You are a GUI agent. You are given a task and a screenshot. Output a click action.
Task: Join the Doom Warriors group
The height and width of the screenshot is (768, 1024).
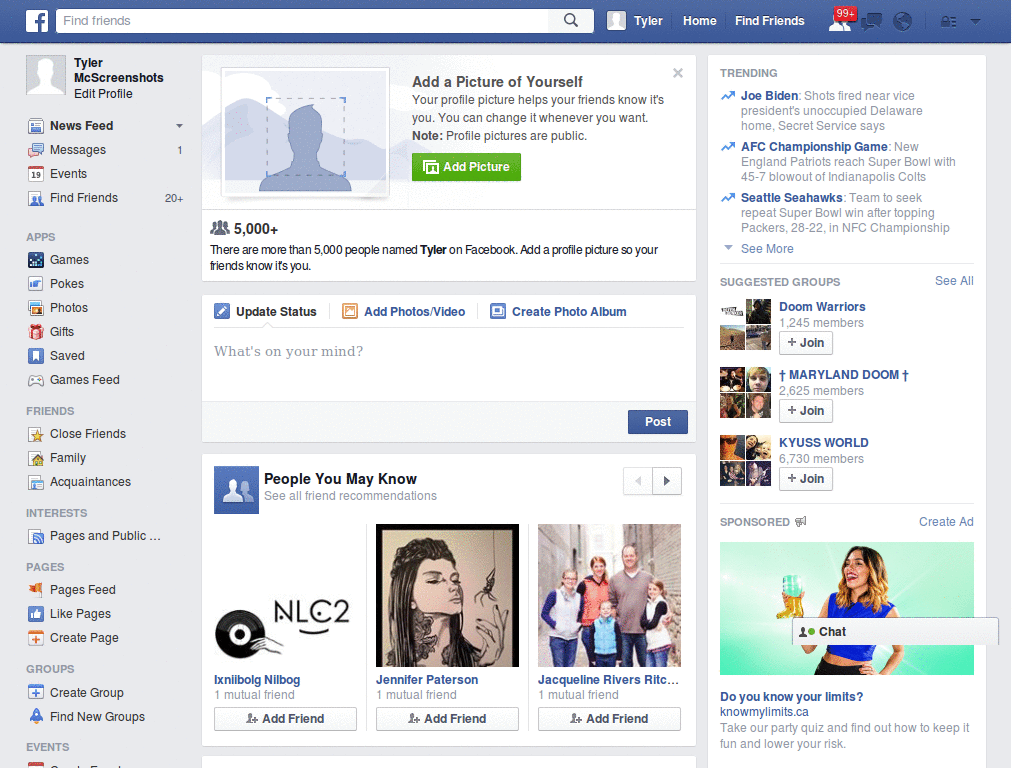(x=806, y=343)
